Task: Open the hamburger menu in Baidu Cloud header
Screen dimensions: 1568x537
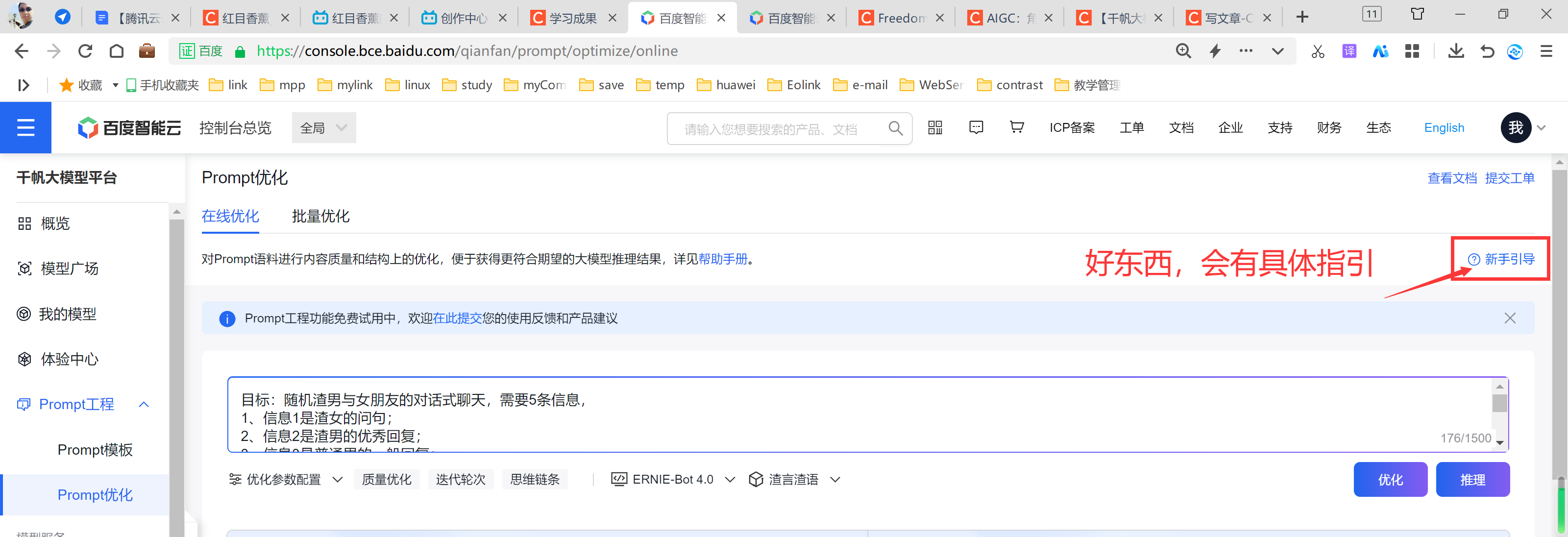Action: point(25,128)
